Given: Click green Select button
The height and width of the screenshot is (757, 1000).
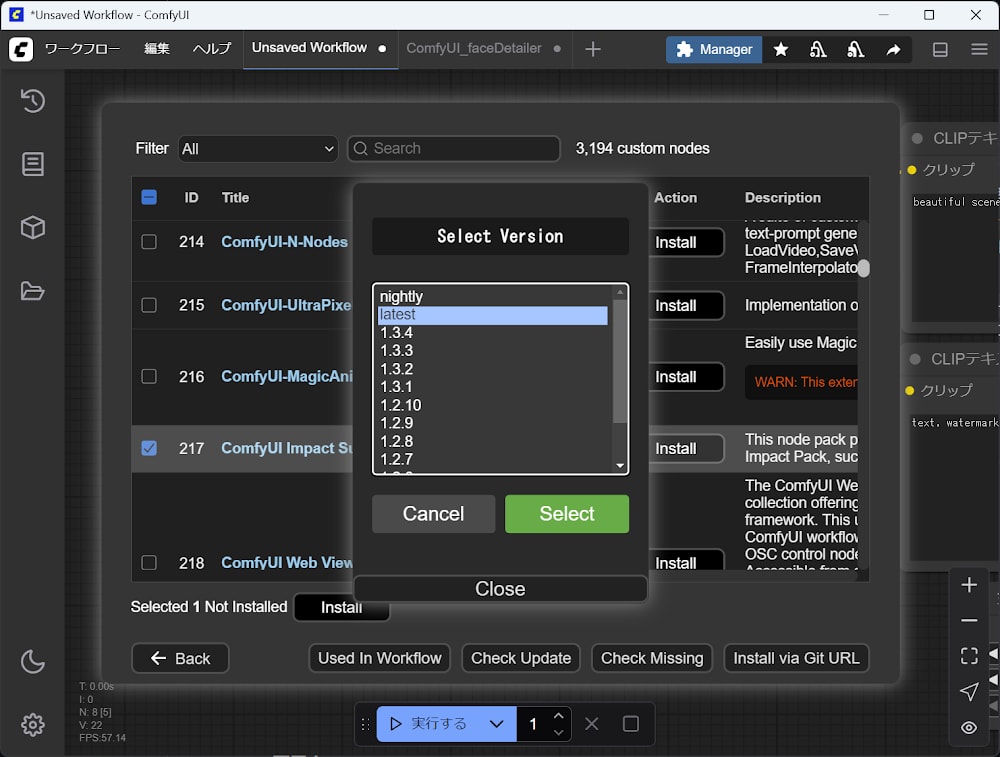Looking at the screenshot, I should tap(566, 514).
